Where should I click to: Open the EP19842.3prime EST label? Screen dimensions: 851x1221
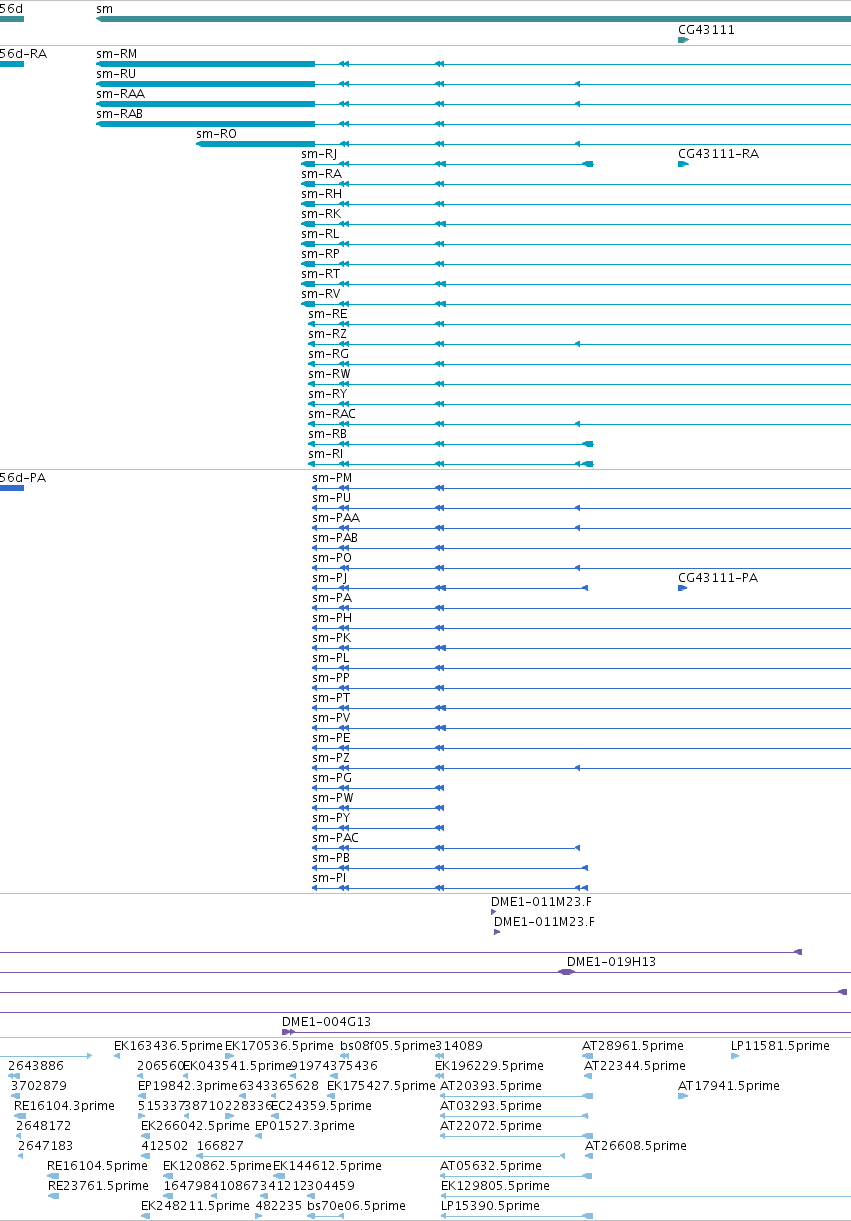tap(188, 1086)
